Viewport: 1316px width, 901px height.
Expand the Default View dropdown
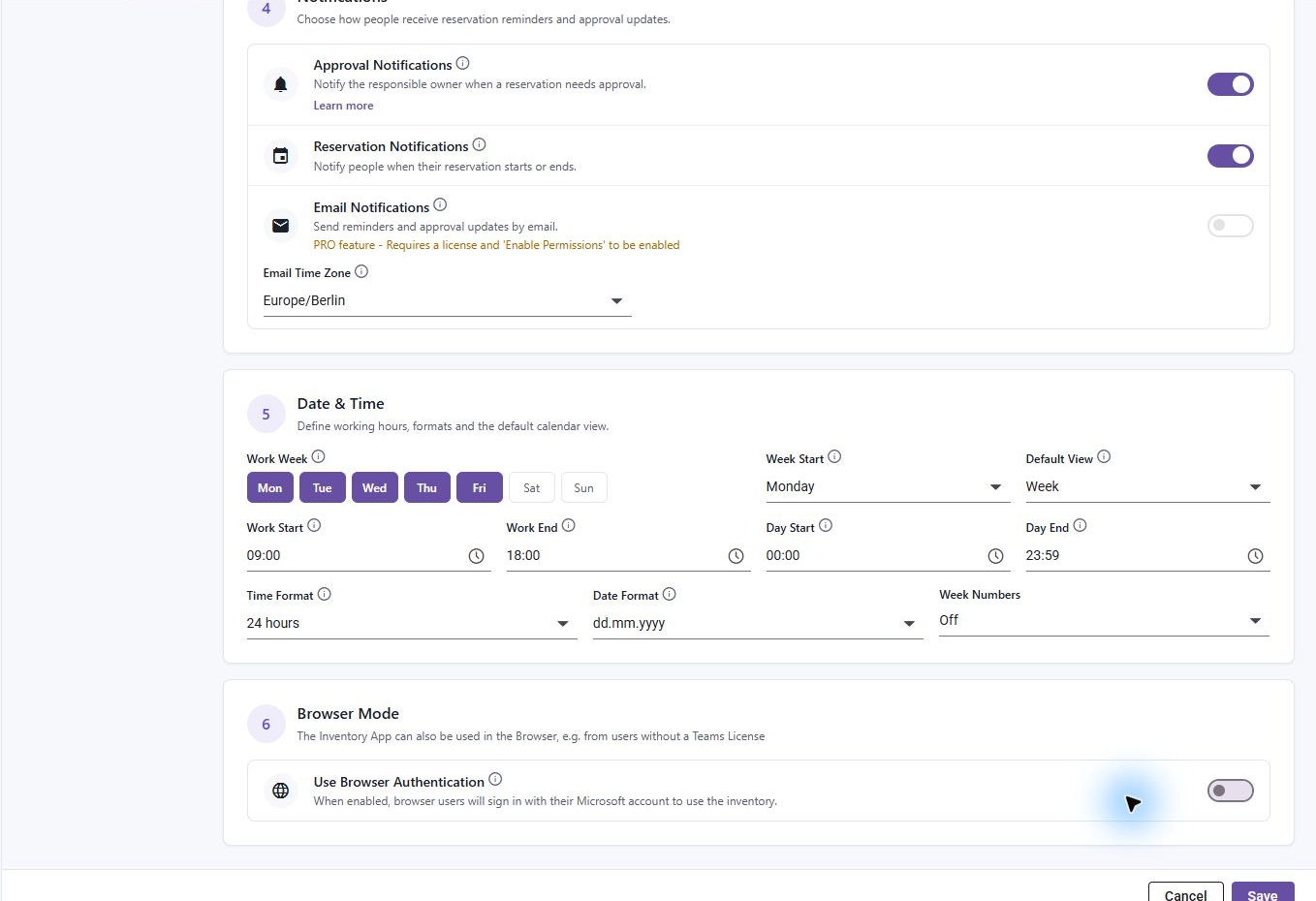point(1147,487)
